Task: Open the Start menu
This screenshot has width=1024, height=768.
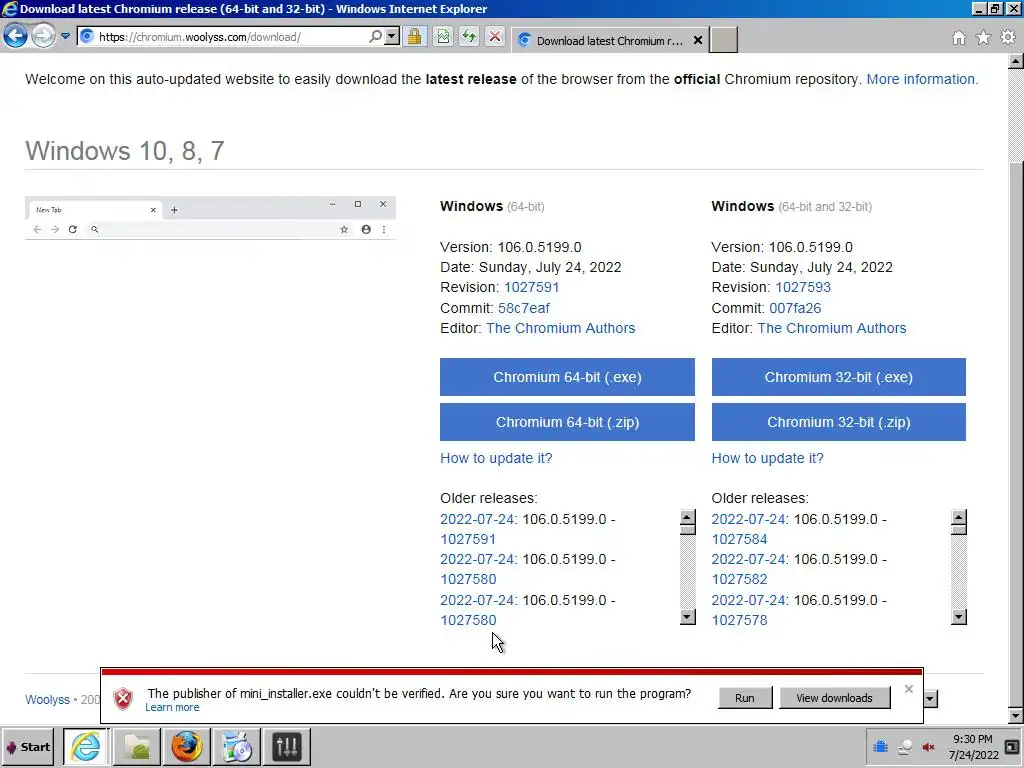Action: [x=28, y=746]
